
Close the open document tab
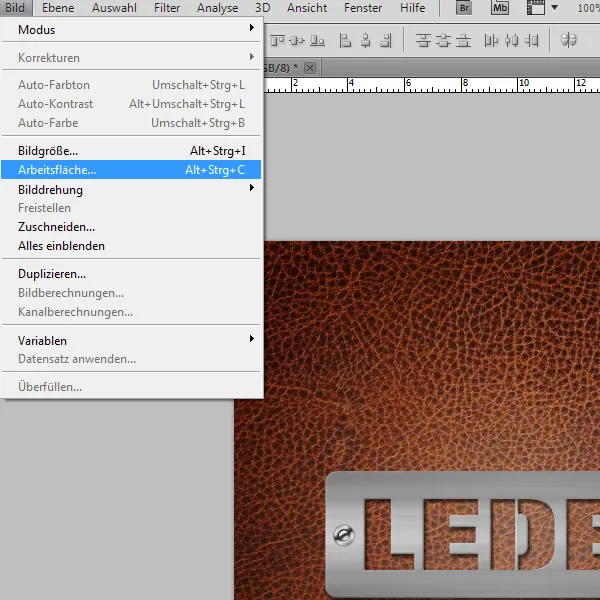309,67
